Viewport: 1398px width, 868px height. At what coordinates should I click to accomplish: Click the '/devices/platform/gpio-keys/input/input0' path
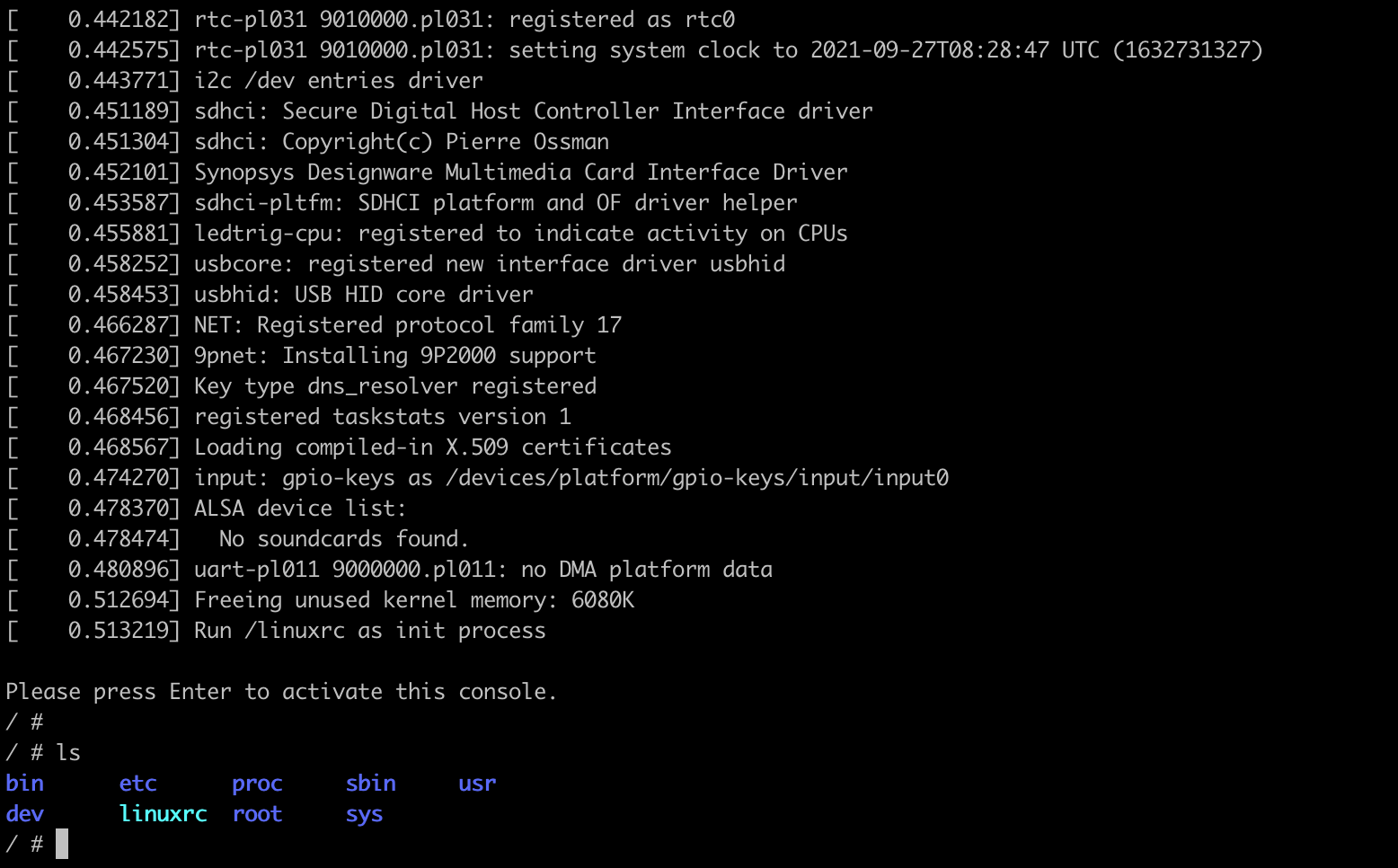(703, 478)
